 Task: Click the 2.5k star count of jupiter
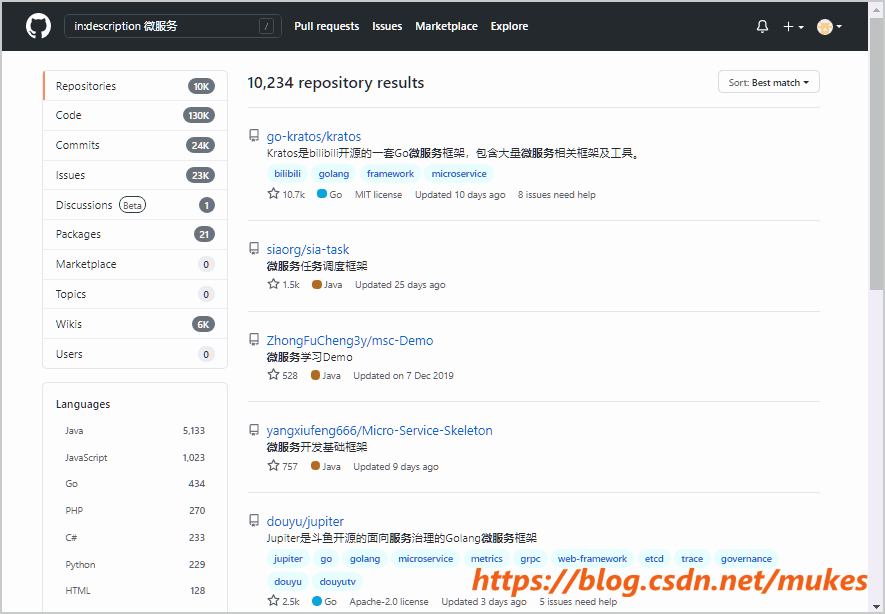pos(284,602)
